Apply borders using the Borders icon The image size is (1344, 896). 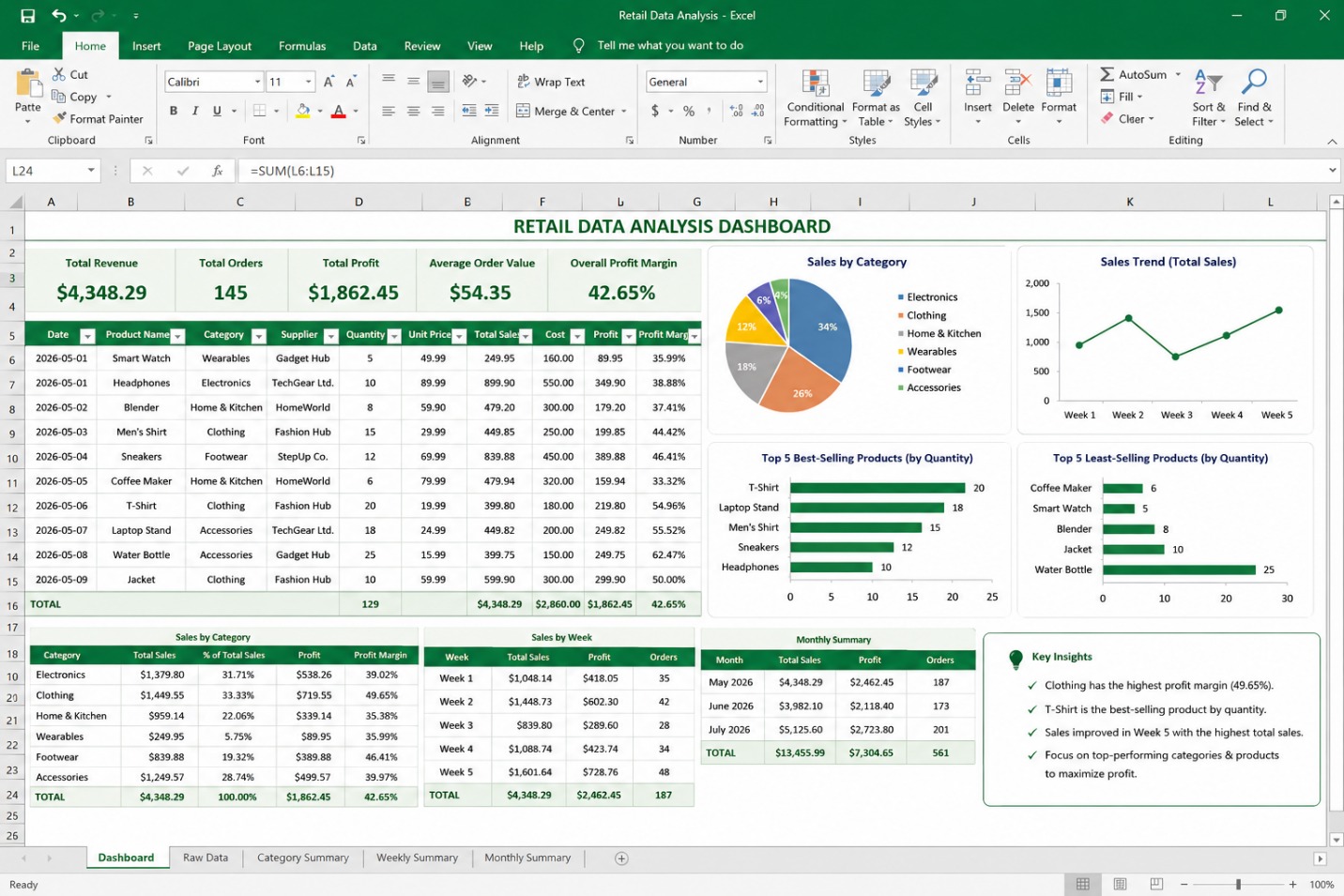coord(260,111)
